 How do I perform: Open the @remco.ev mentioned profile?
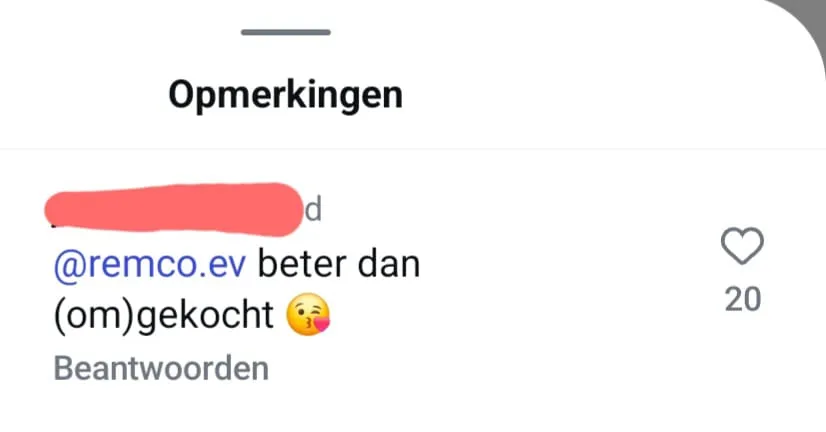pyautogui.click(x=150, y=264)
